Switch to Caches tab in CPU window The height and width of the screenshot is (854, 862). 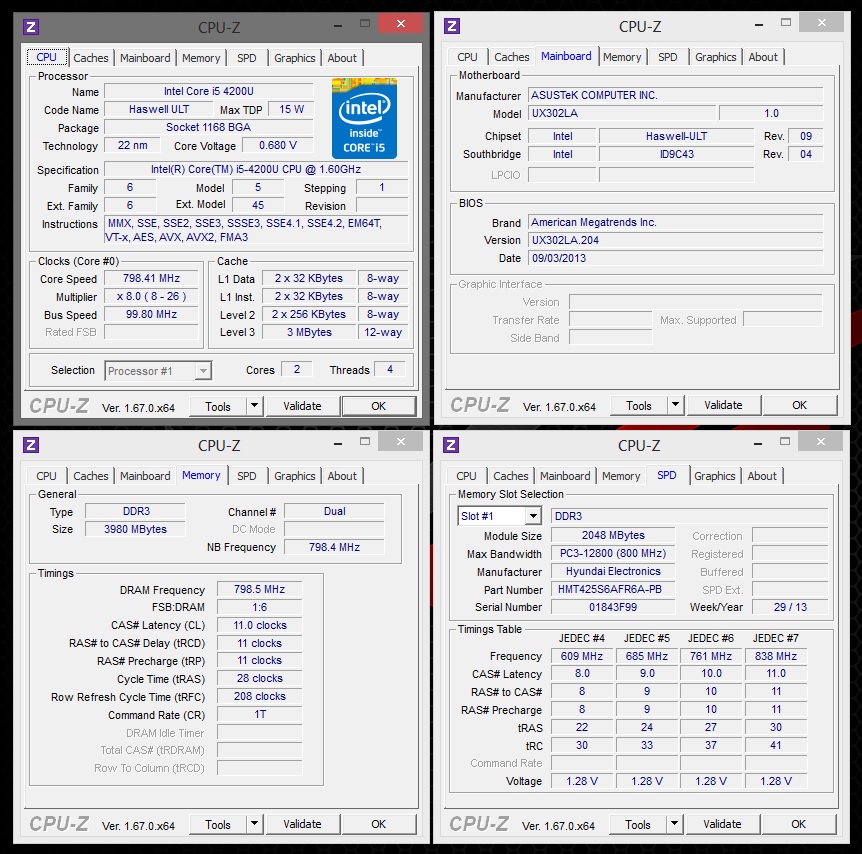[x=91, y=58]
